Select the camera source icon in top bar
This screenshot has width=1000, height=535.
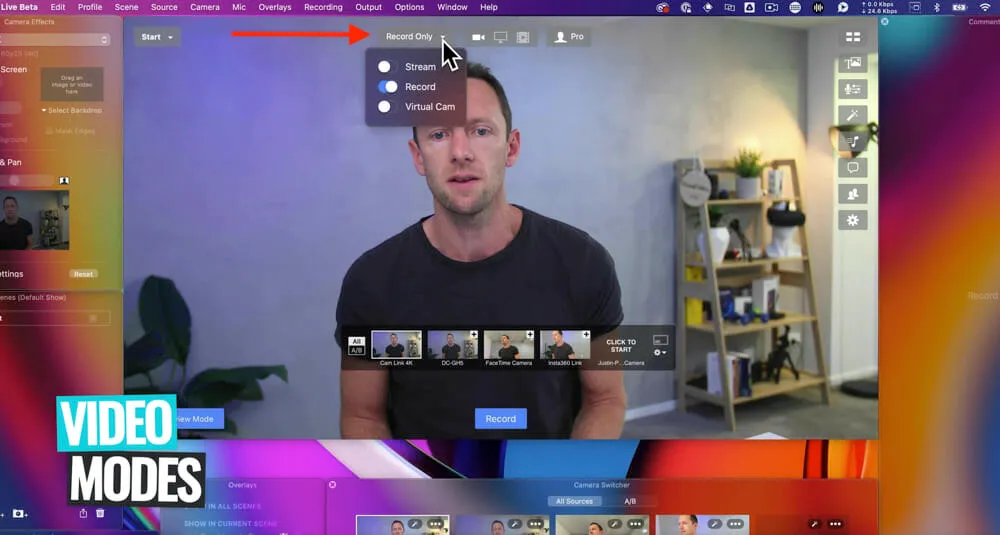[478, 37]
